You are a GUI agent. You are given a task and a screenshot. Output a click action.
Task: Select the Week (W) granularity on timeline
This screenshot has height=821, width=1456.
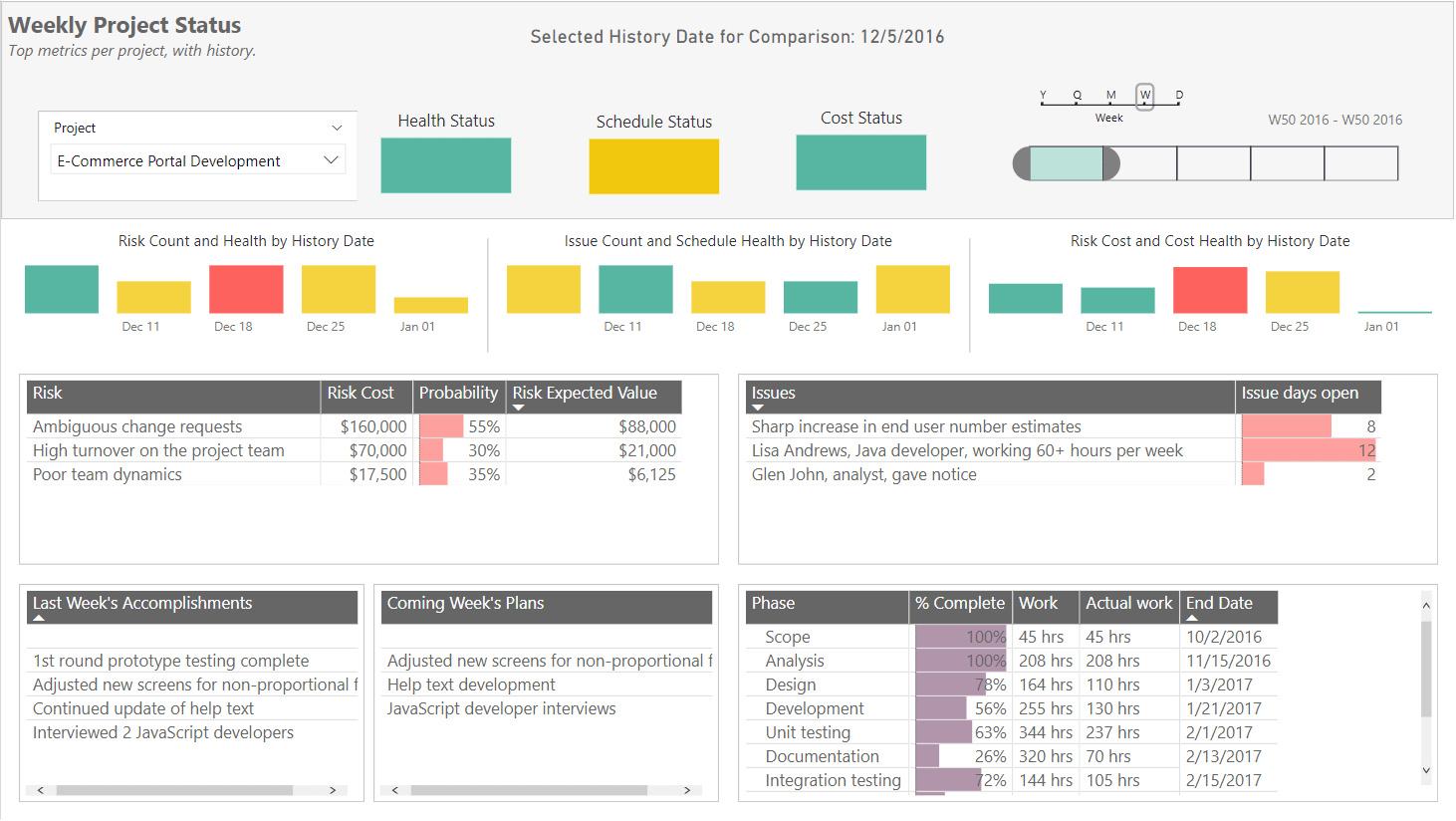click(x=1145, y=96)
